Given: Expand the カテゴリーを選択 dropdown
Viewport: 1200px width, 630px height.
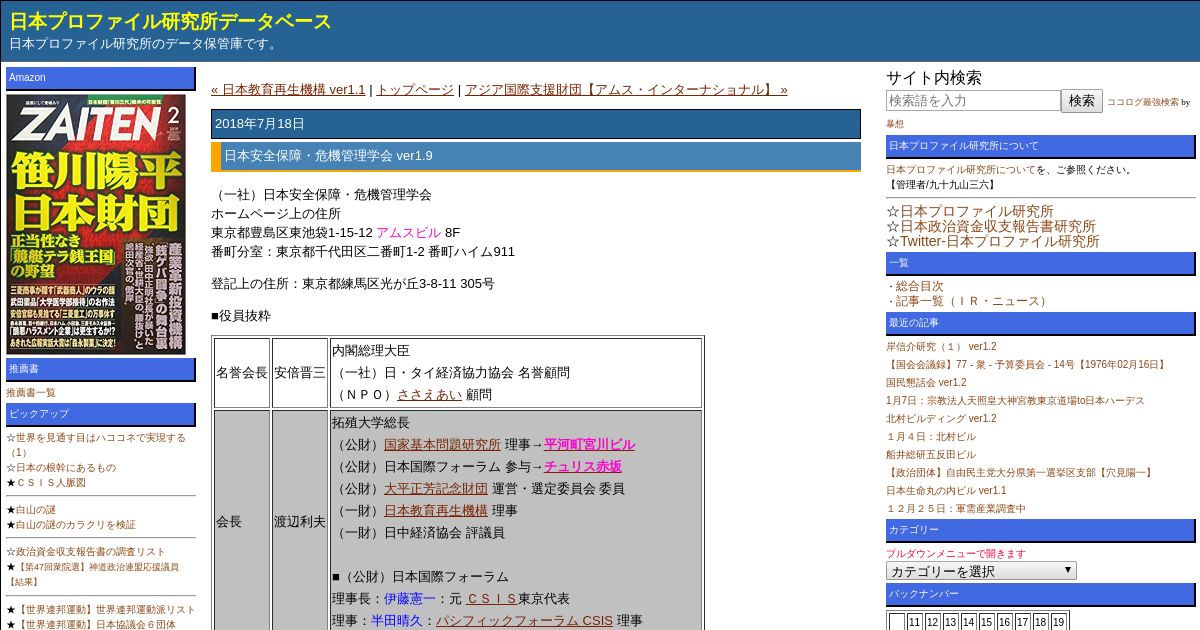Looking at the screenshot, I should pyautogui.click(x=981, y=571).
